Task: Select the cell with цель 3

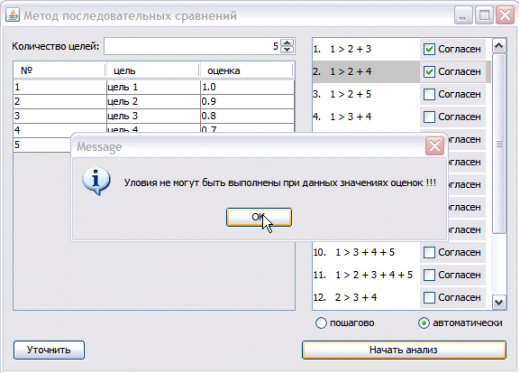Action: [x=153, y=116]
